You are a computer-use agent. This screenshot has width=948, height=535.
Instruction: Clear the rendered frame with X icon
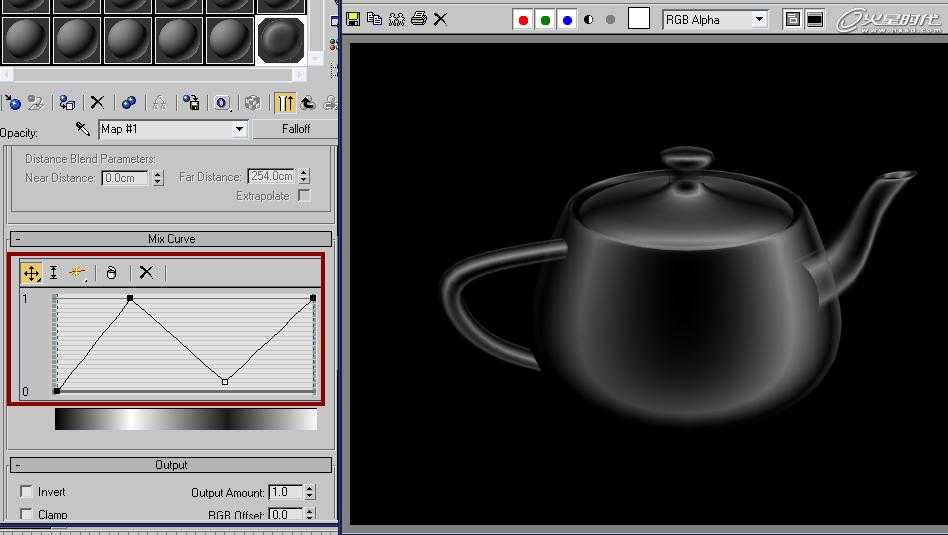(x=440, y=19)
